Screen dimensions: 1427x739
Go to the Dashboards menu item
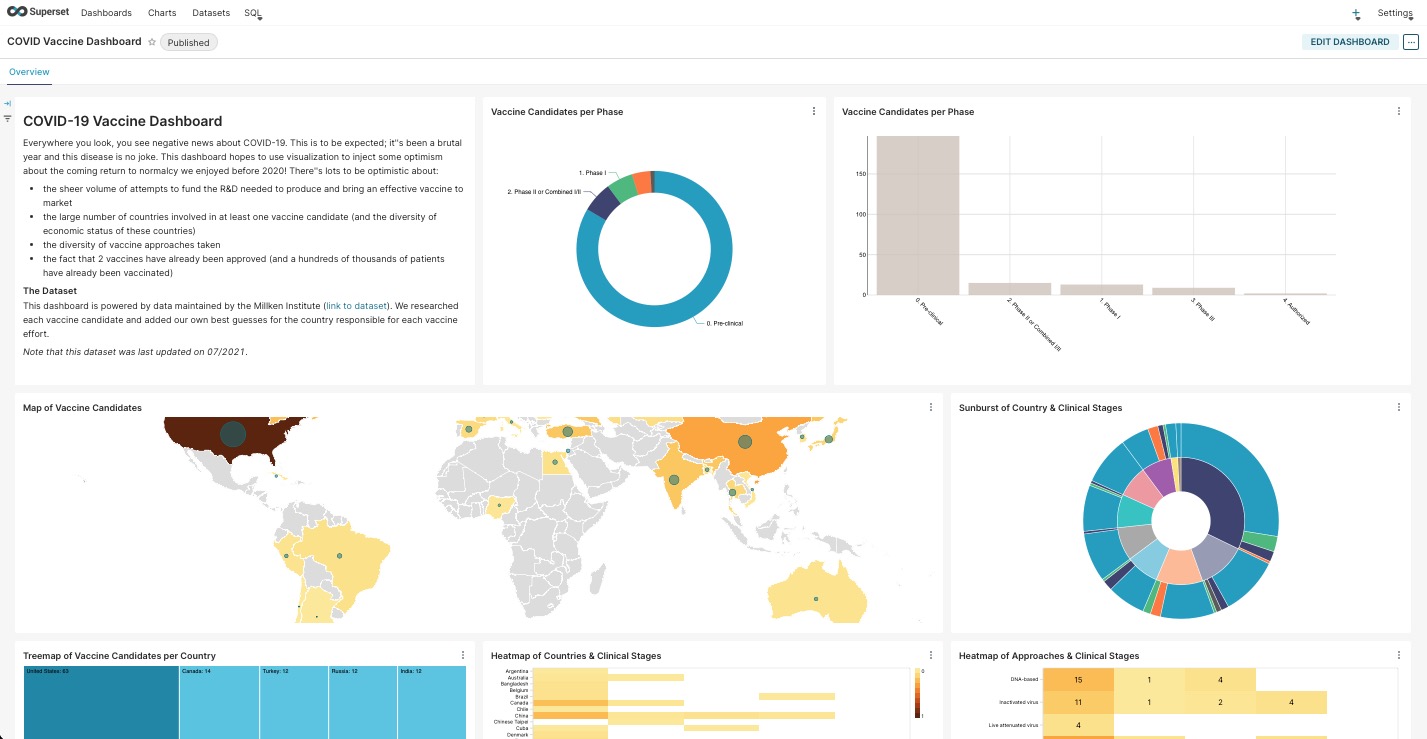pyautogui.click(x=106, y=13)
